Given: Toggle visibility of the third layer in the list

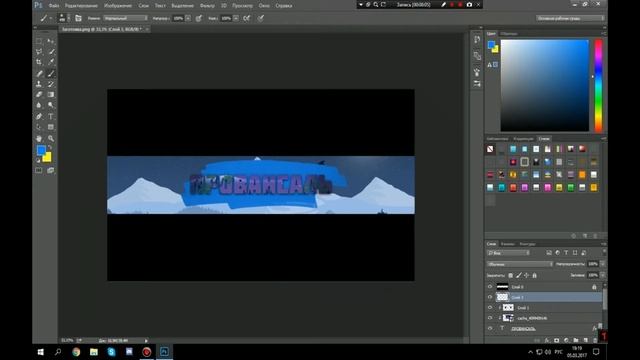Looking at the screenshot, I should (490, 307).
